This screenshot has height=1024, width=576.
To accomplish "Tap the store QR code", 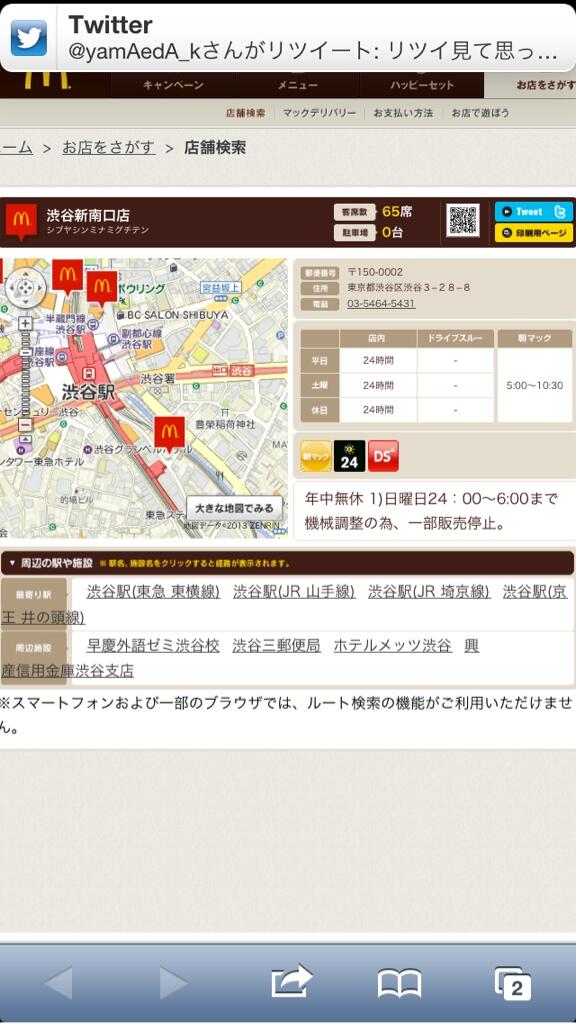I will (x=463, y=220).
